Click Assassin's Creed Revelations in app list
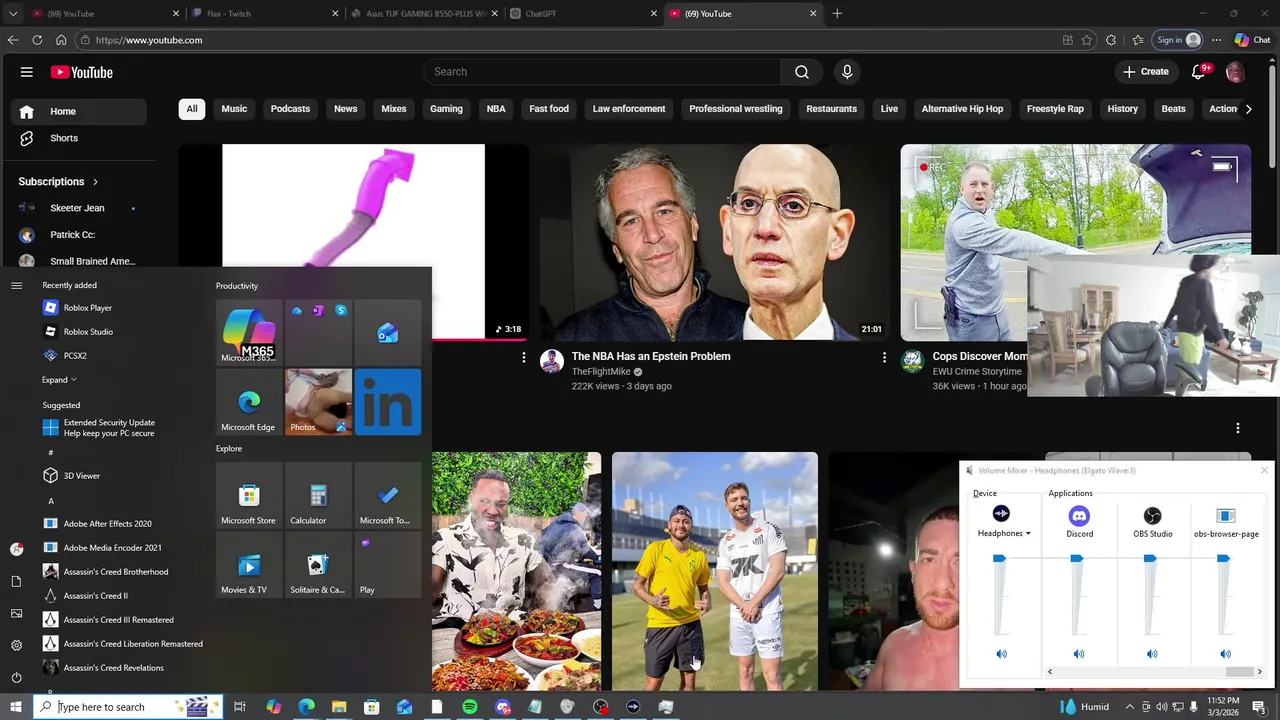1280x720 pixels. 113,668
